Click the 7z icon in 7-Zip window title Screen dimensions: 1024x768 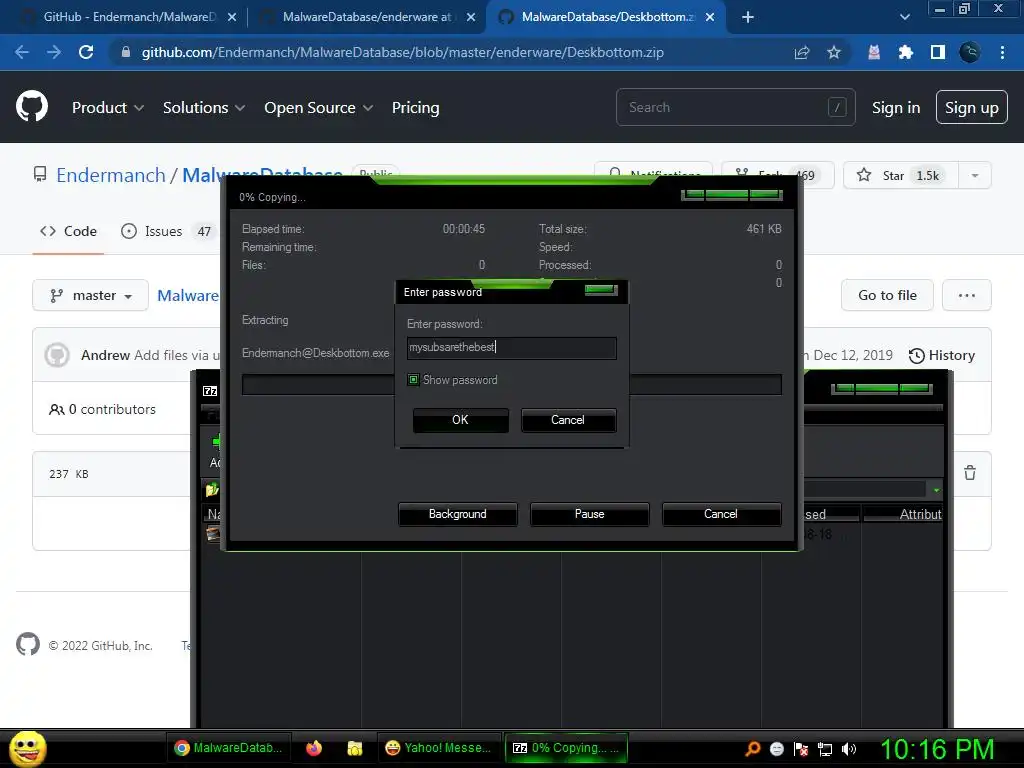pyautogui.click(x=210, y=391)
